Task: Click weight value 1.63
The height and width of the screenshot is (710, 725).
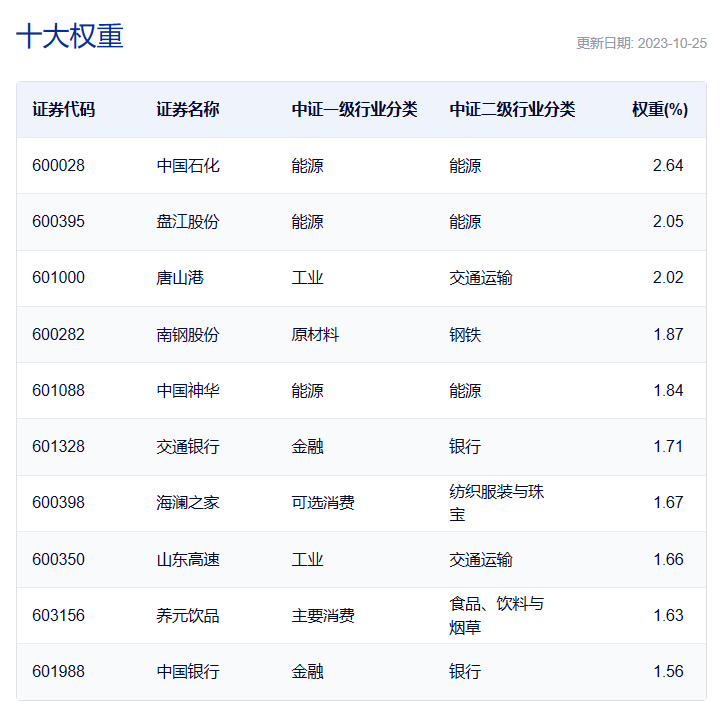Action: (668, 615)
